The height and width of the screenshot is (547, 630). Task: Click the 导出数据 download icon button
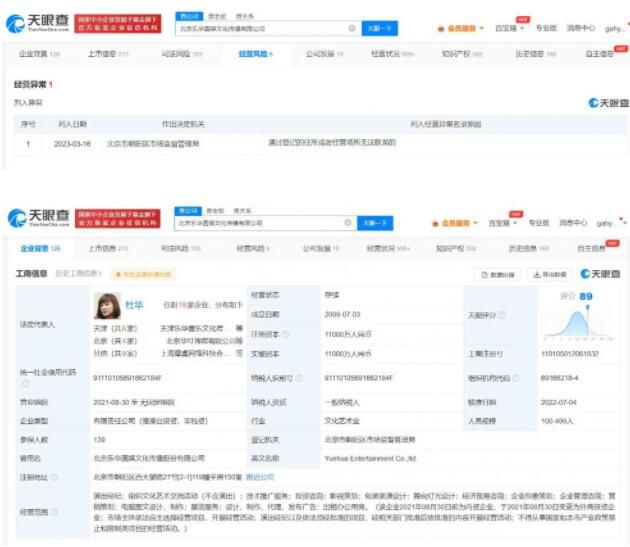(x=549, y=275)
